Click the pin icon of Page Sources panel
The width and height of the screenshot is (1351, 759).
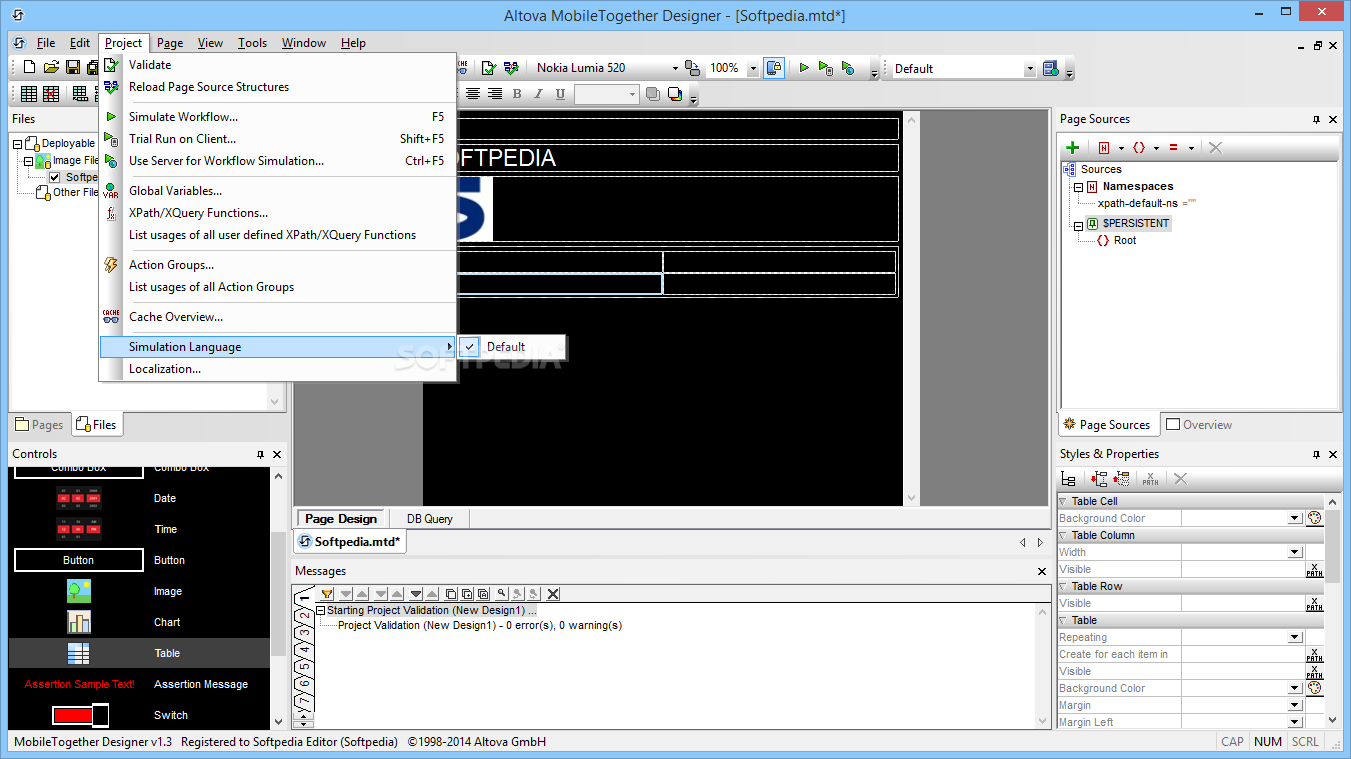pyautogui.click(x=1316, y=119)
